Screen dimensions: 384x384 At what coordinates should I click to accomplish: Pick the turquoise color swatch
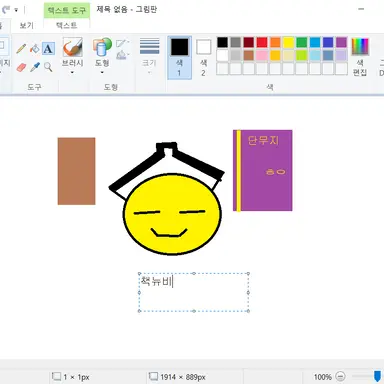[315, 42]
